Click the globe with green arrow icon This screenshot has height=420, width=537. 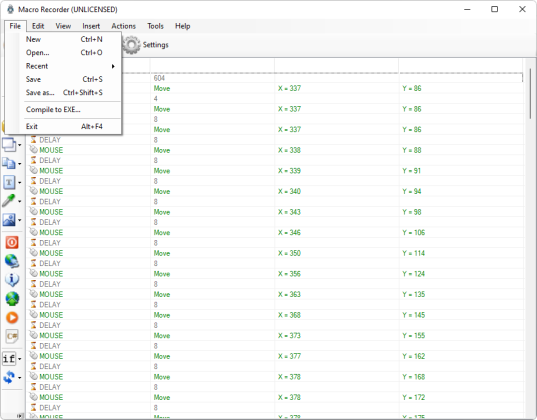point(12,299)
